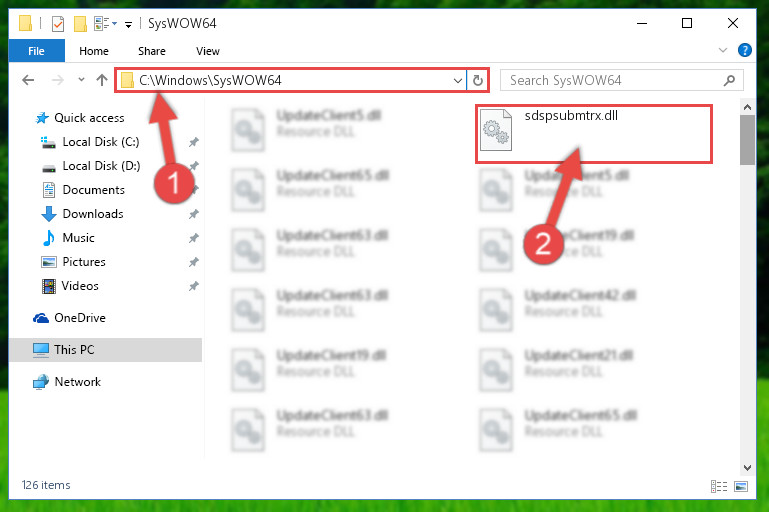Open the Help question mark icon
769x512 pixels.
pos(744,50)
